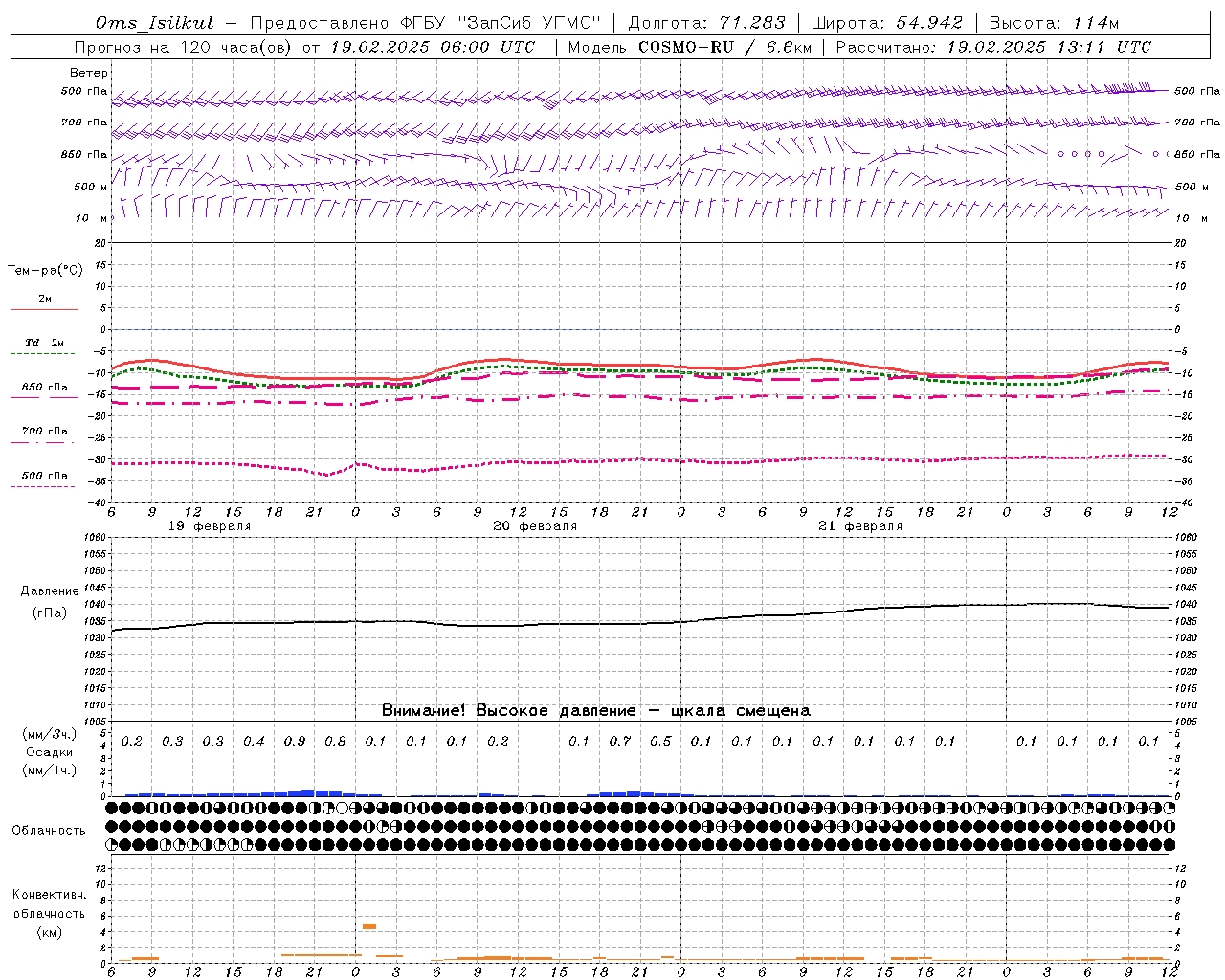This screenshot has height=980, width=1225.
Task: Click the 0.9 precipitation value
Action: pos(295,742)
